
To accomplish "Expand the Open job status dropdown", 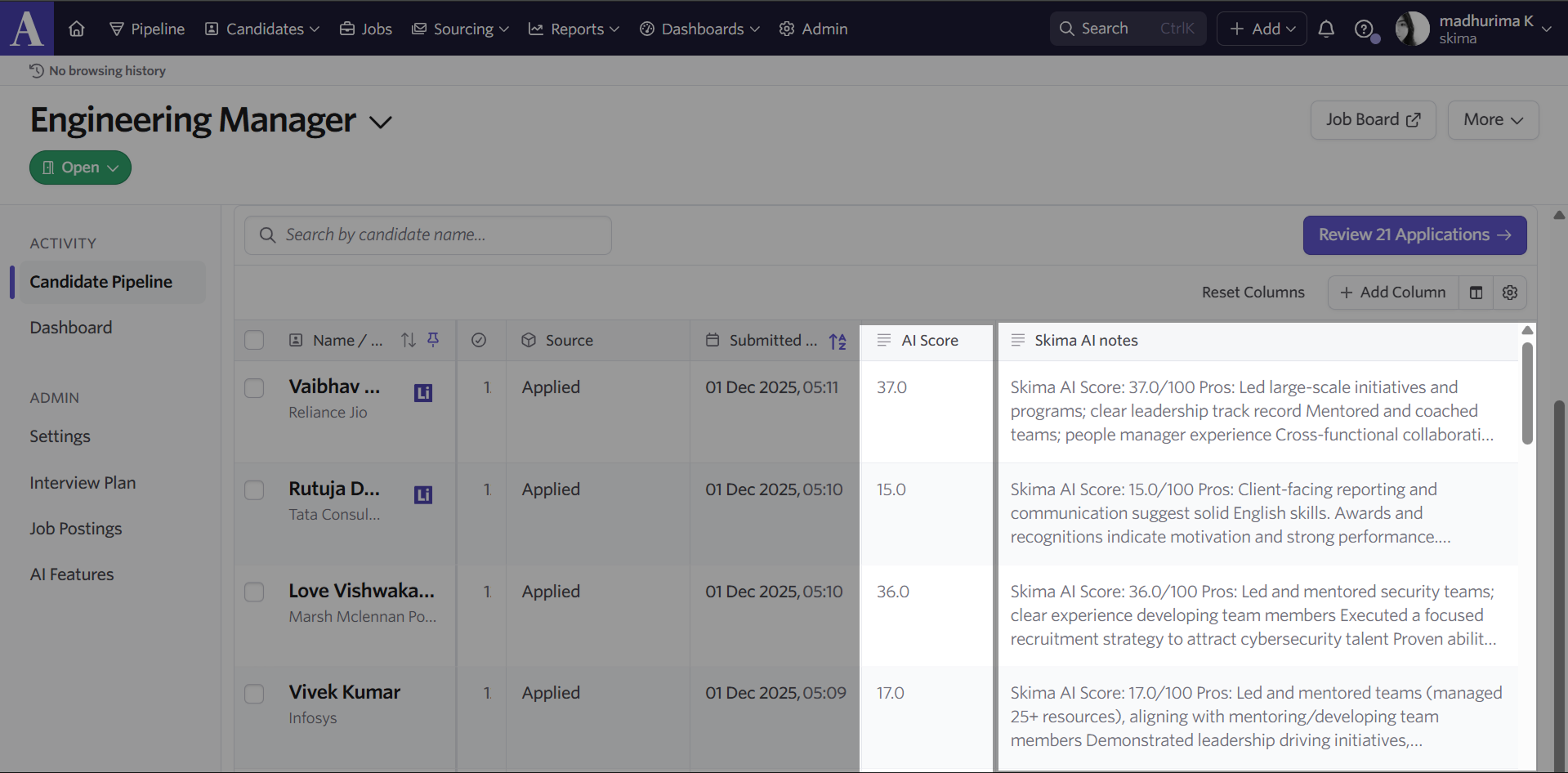I will point(80,168).
